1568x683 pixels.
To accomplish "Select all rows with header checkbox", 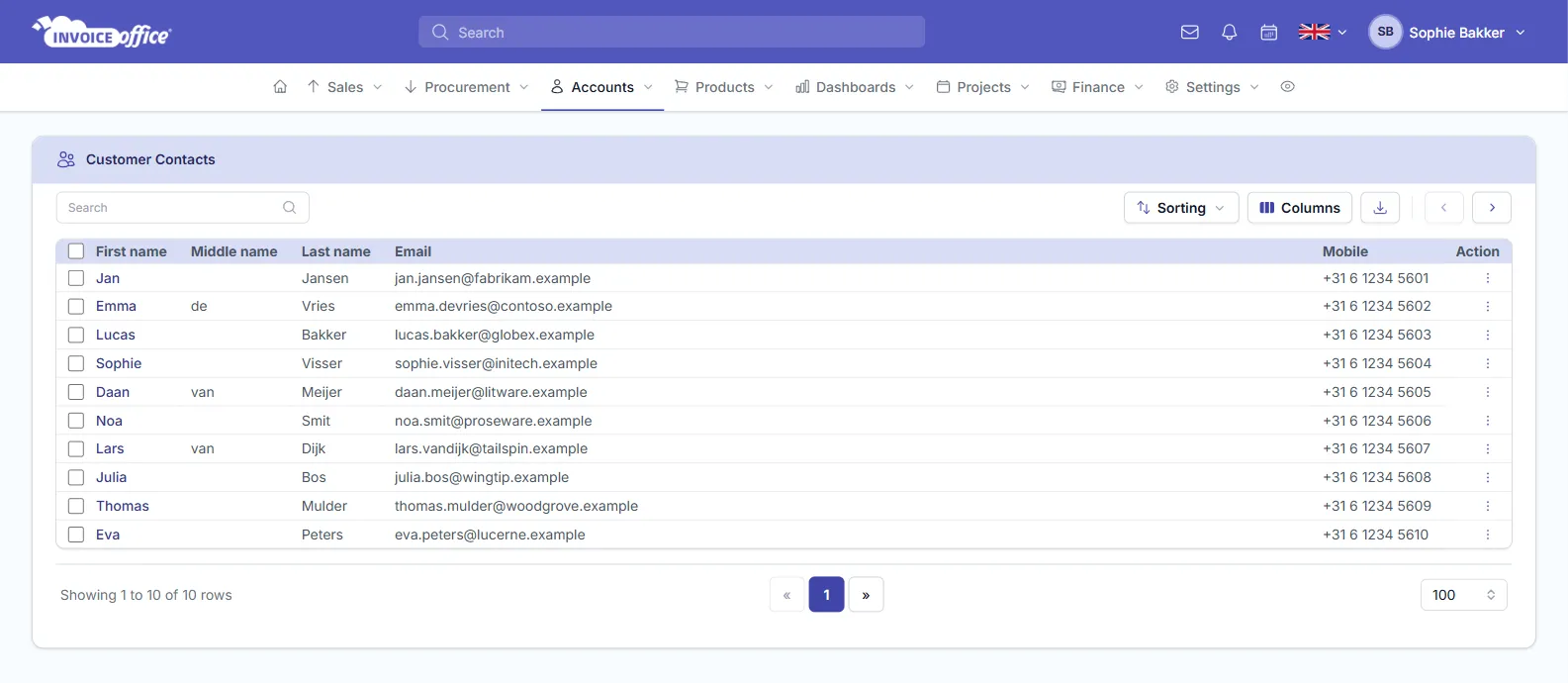I will point(76,251).
